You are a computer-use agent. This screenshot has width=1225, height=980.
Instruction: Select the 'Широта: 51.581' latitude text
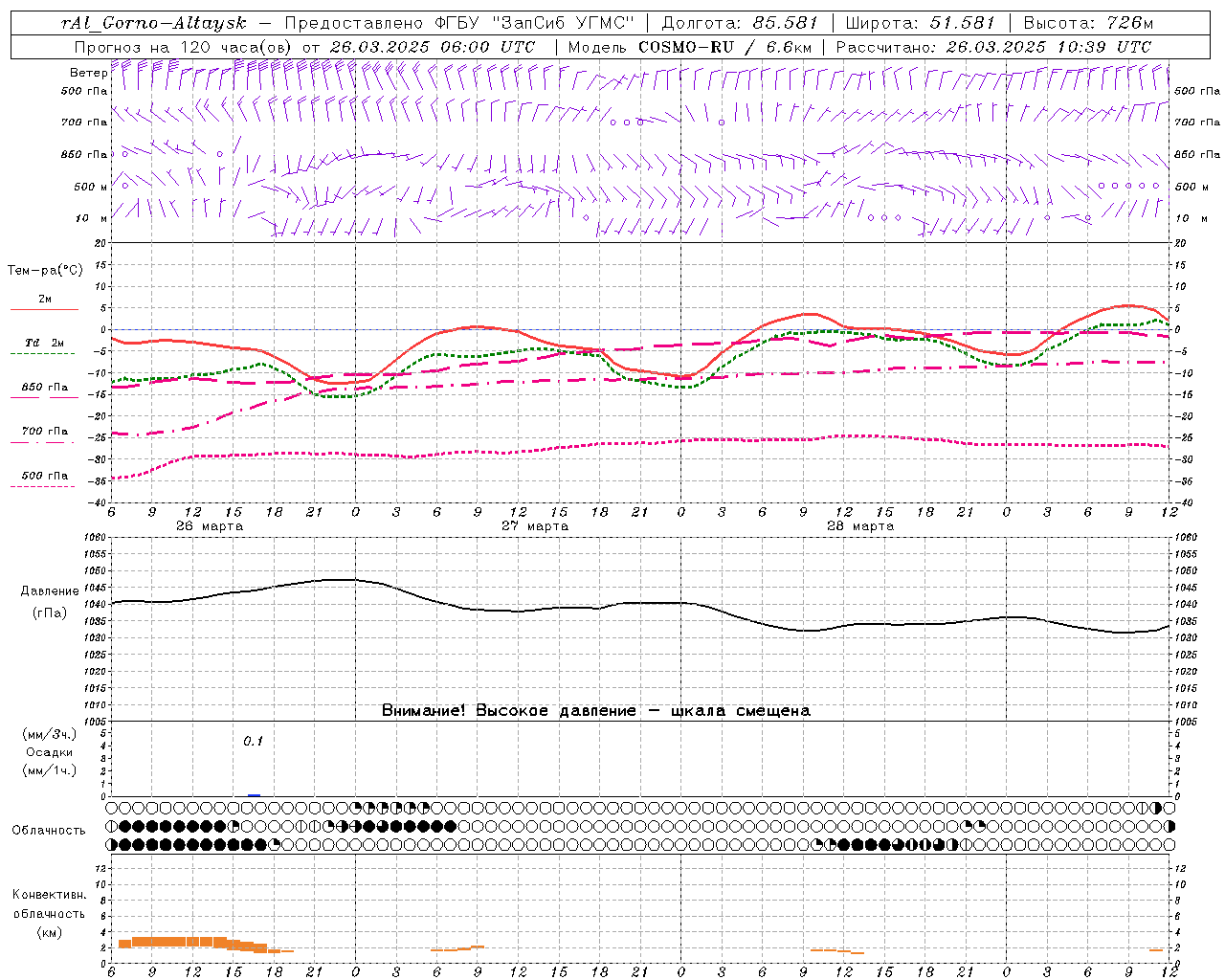click(920, 23)
